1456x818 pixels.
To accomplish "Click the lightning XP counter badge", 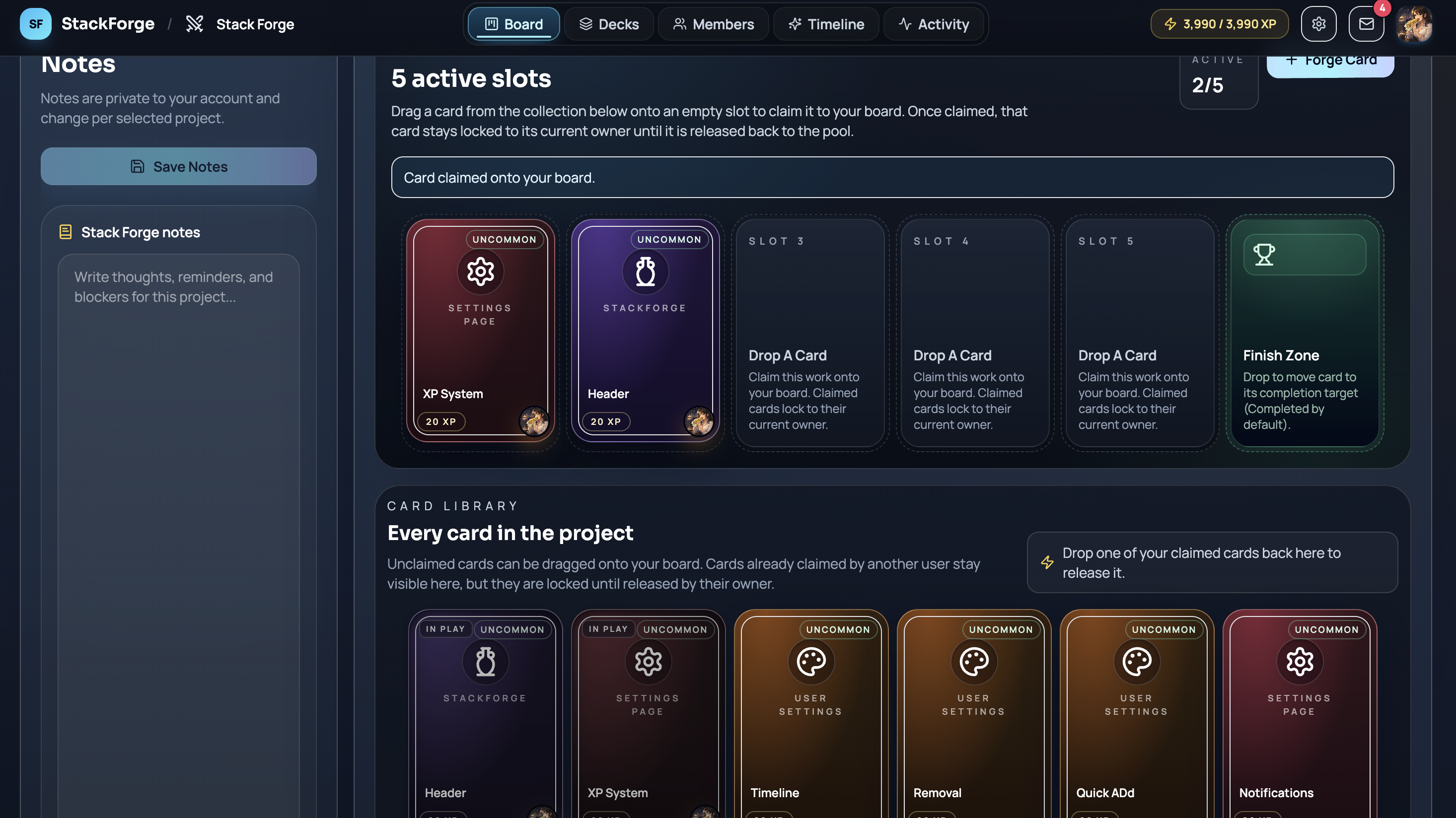I will pyautogui.click(x=1219, y=24).
